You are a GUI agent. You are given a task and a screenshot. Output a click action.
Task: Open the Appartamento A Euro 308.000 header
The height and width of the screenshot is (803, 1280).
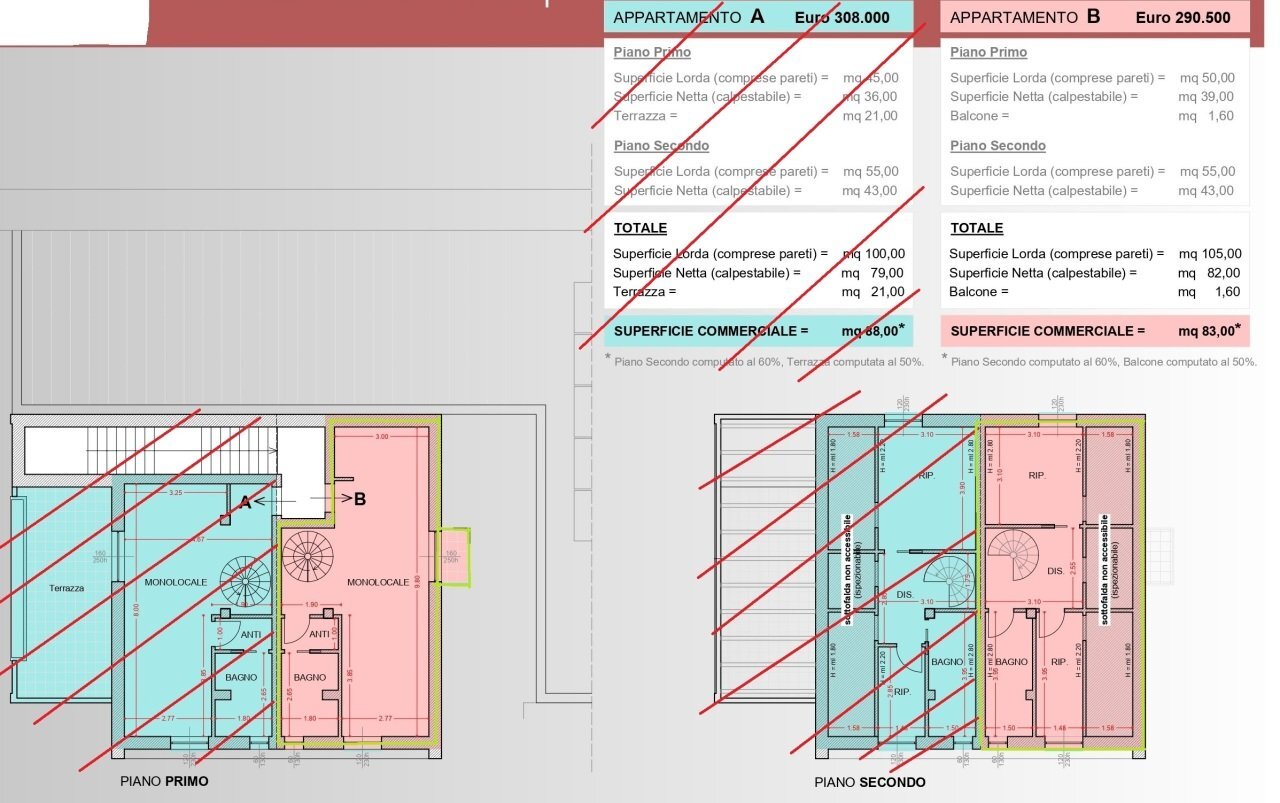[759, 17]
